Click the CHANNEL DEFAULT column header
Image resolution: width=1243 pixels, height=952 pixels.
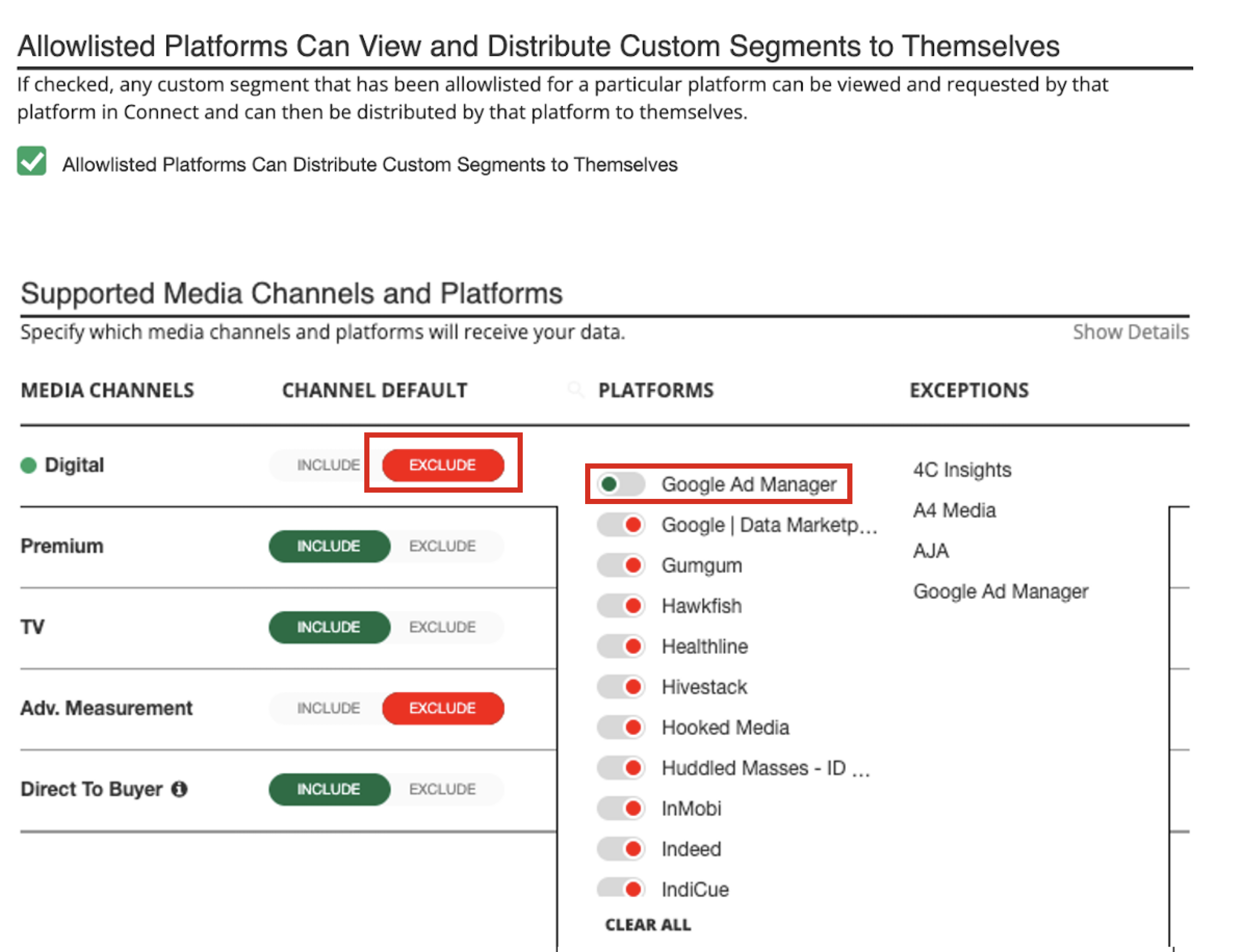click(x=375, y=390)
